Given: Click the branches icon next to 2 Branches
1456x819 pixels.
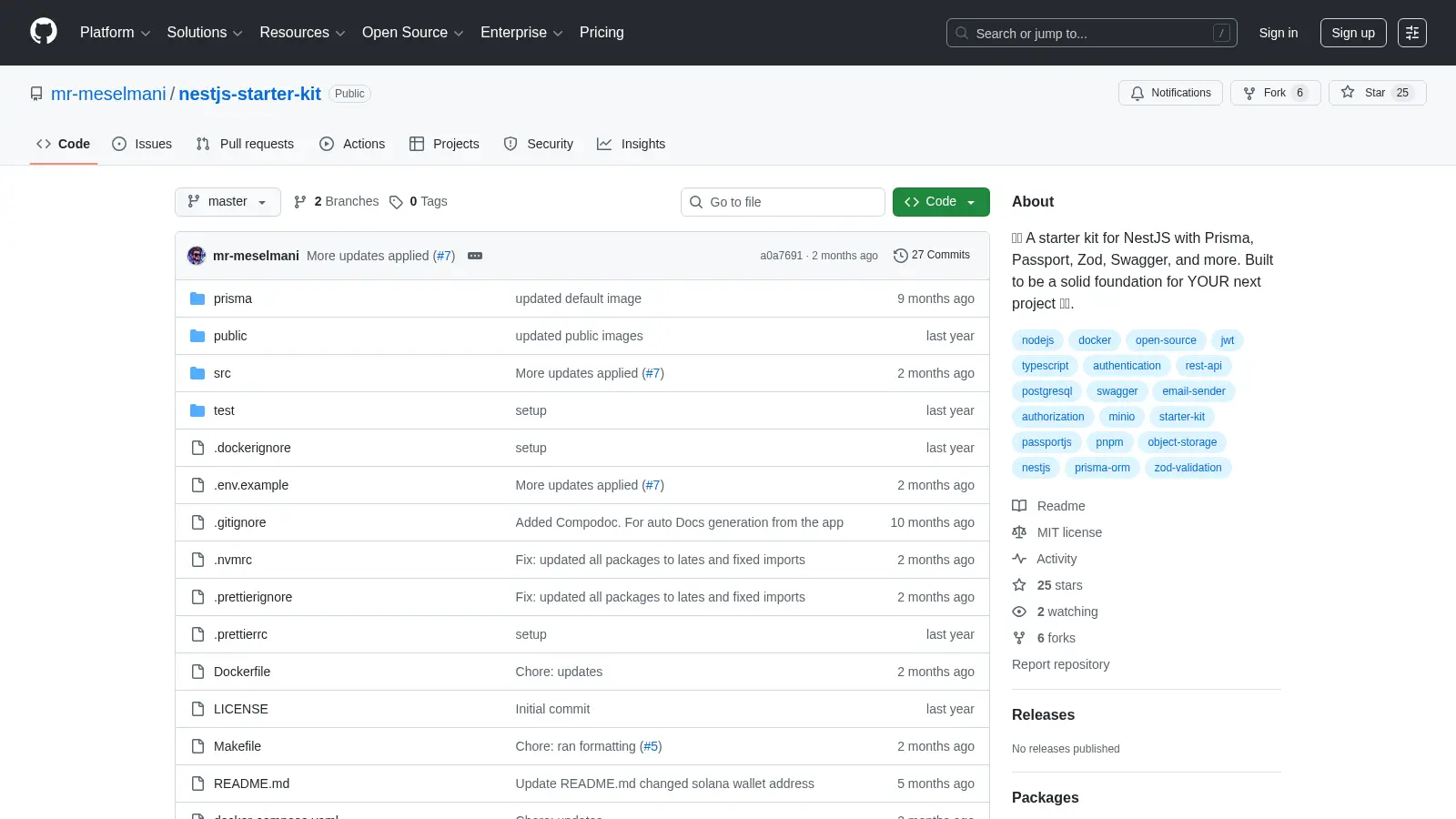Looking at the screenshot, I should (300, 202).
